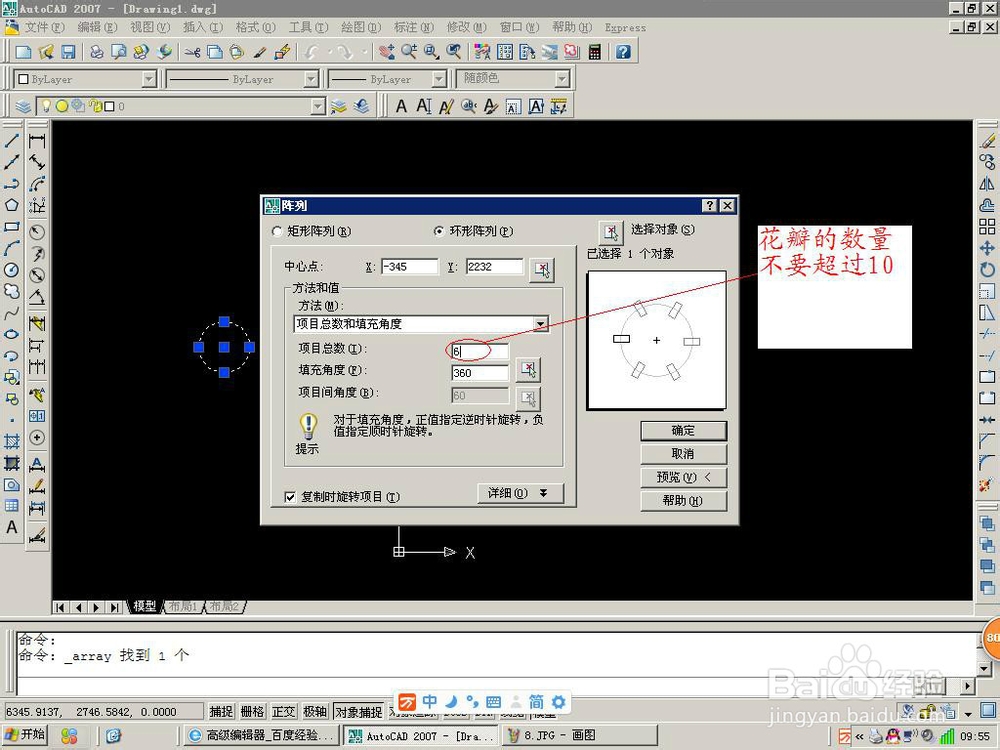Enable the 复制时旋转项目 checkbox
Viewport: 1000px width, 750px height.
pos(290,494)
